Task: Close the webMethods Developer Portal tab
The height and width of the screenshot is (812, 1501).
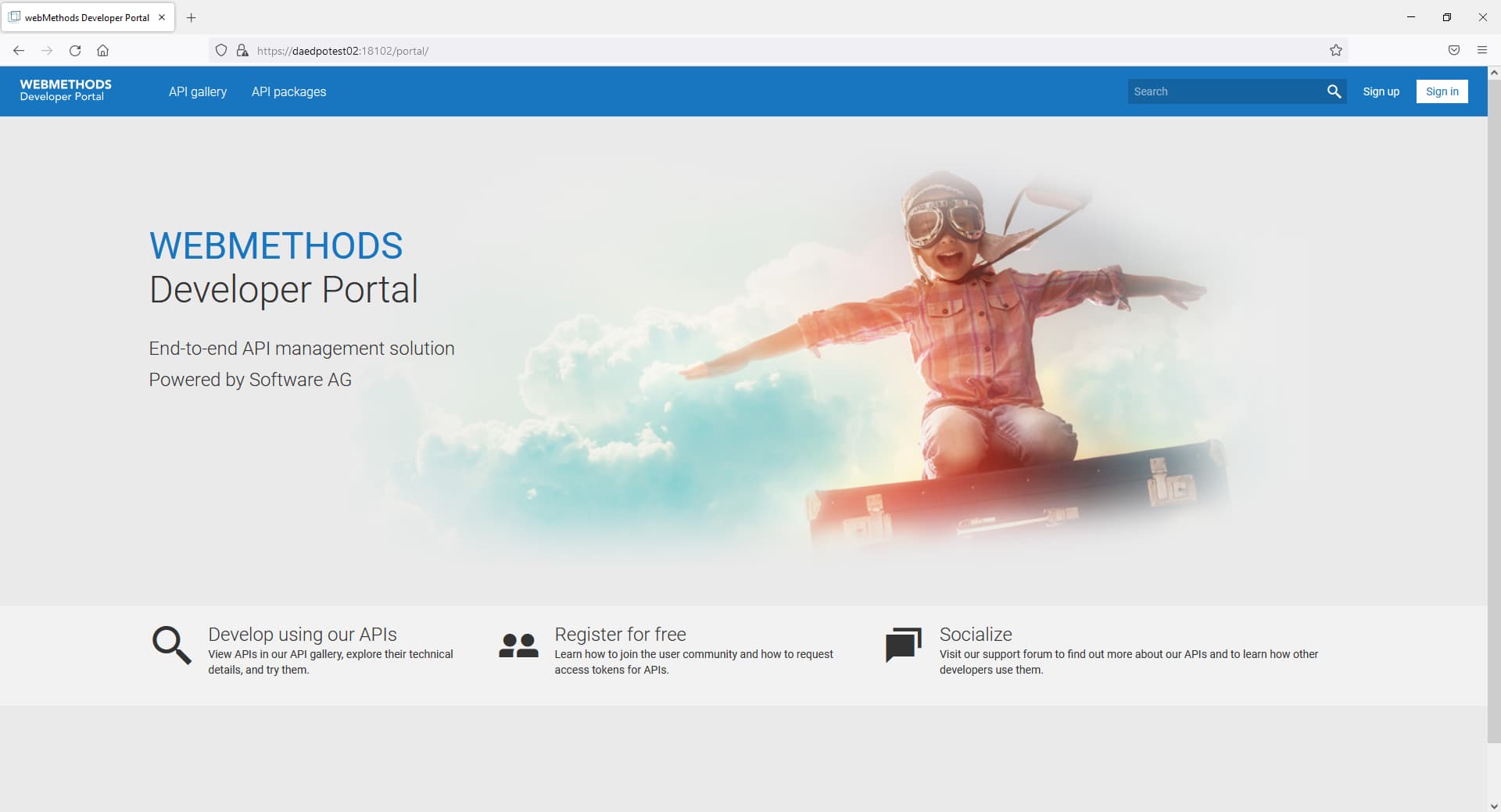Action: (162, 17)
